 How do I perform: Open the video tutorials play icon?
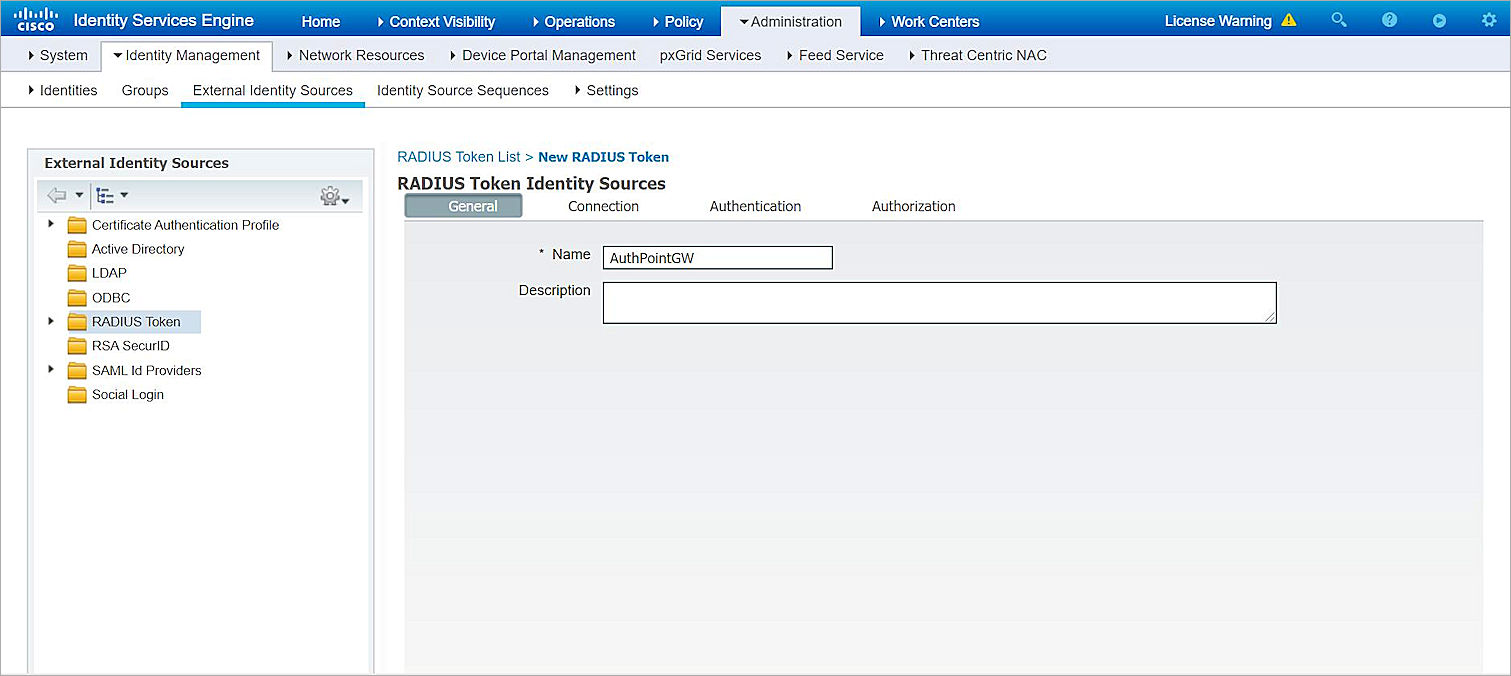click(x=1439, y=20)
